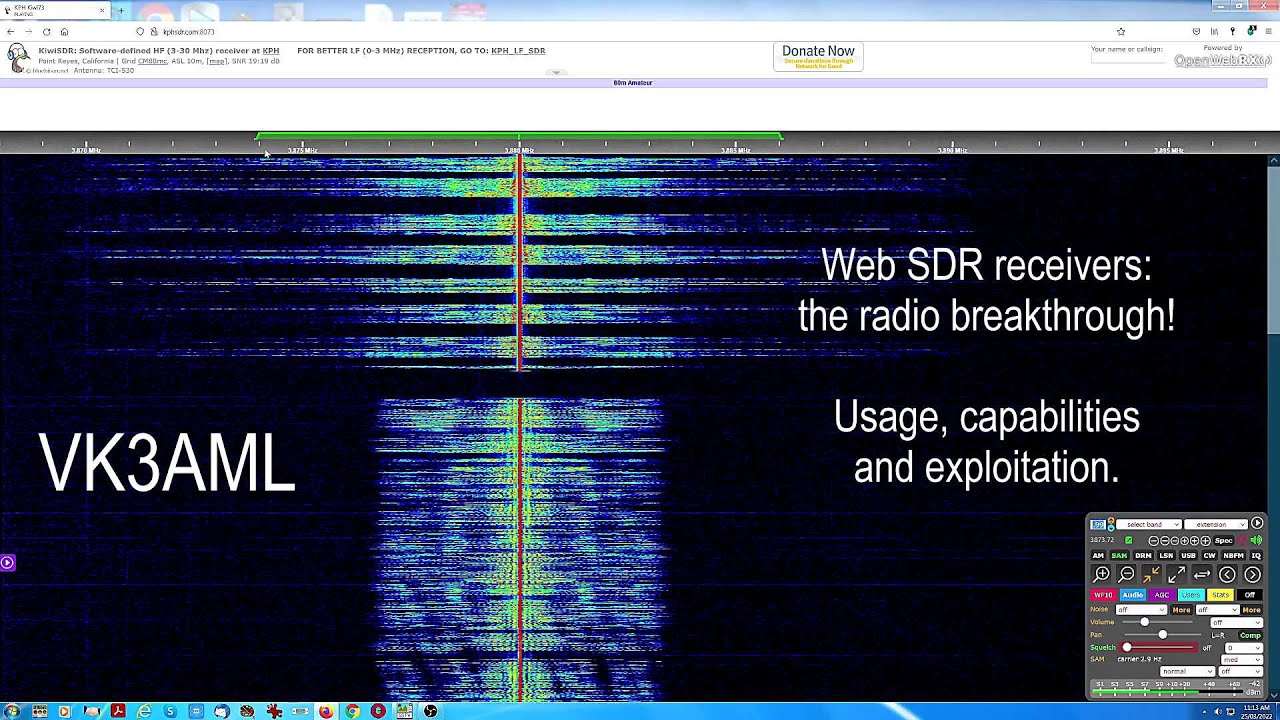Screen dimensions: 1280x720
Task: Zoom to passband with inward arrows icon
Action: coord(1151,574)
